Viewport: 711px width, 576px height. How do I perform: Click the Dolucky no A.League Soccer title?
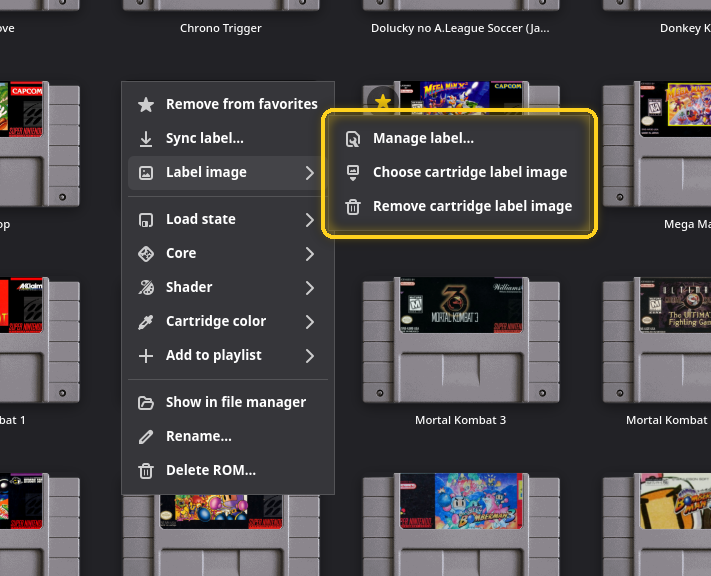tap(460, 28)
